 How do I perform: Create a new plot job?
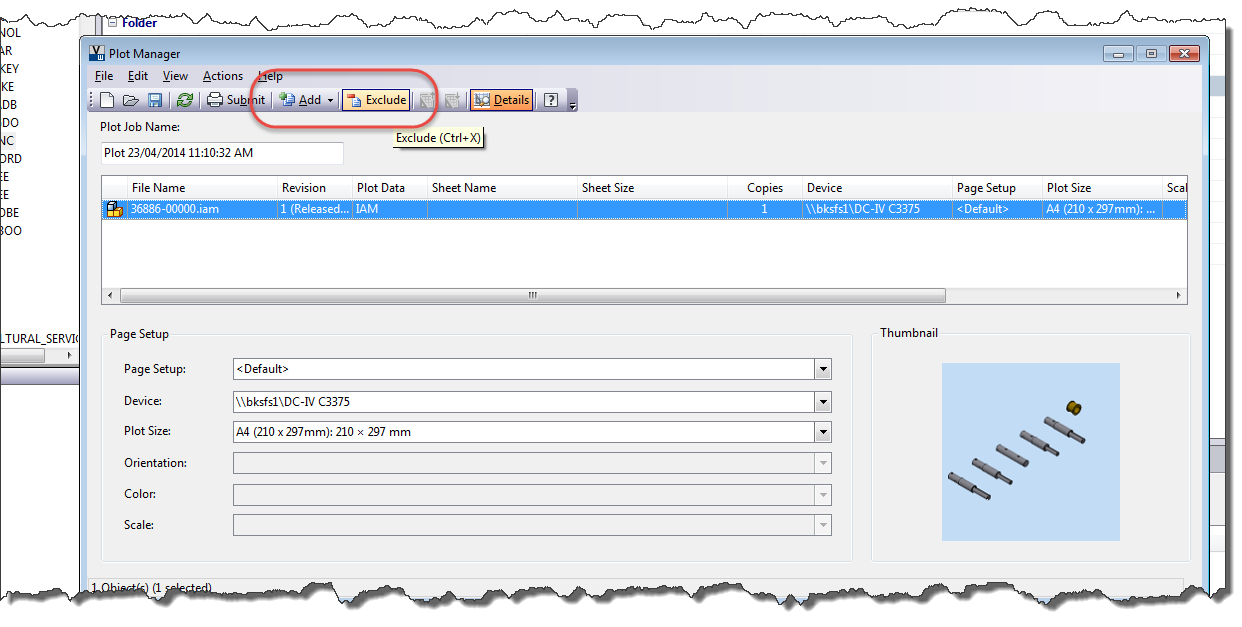tap(105, 99)
